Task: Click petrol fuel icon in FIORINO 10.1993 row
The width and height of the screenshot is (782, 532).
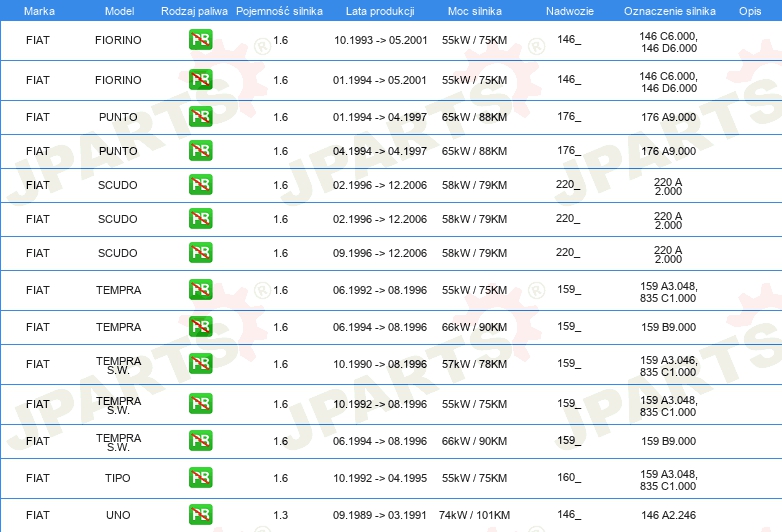Action: click(200, 39)
